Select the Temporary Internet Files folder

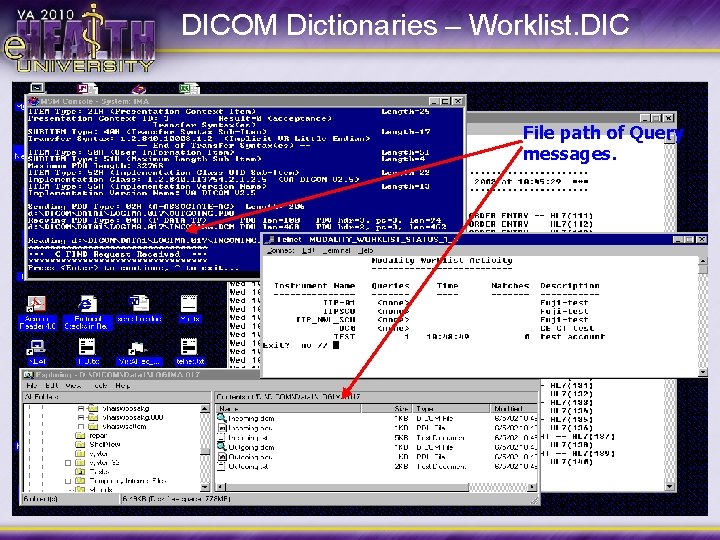121,481
